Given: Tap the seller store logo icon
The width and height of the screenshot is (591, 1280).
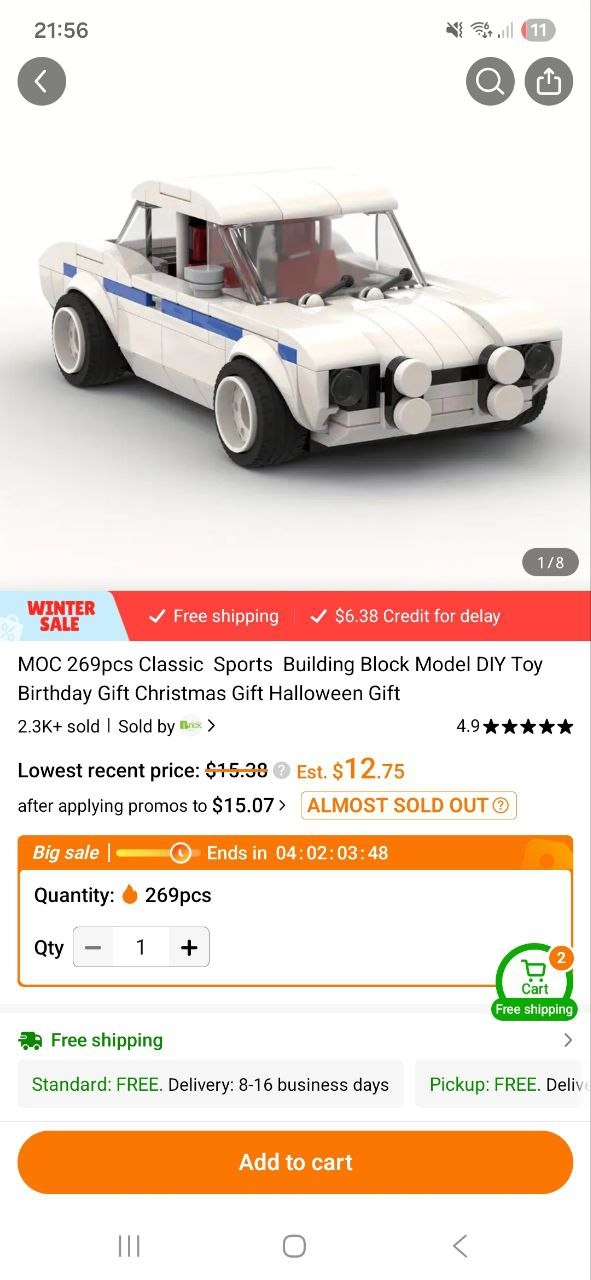Looking at the screenshot, I should click(x=190, y=726).
